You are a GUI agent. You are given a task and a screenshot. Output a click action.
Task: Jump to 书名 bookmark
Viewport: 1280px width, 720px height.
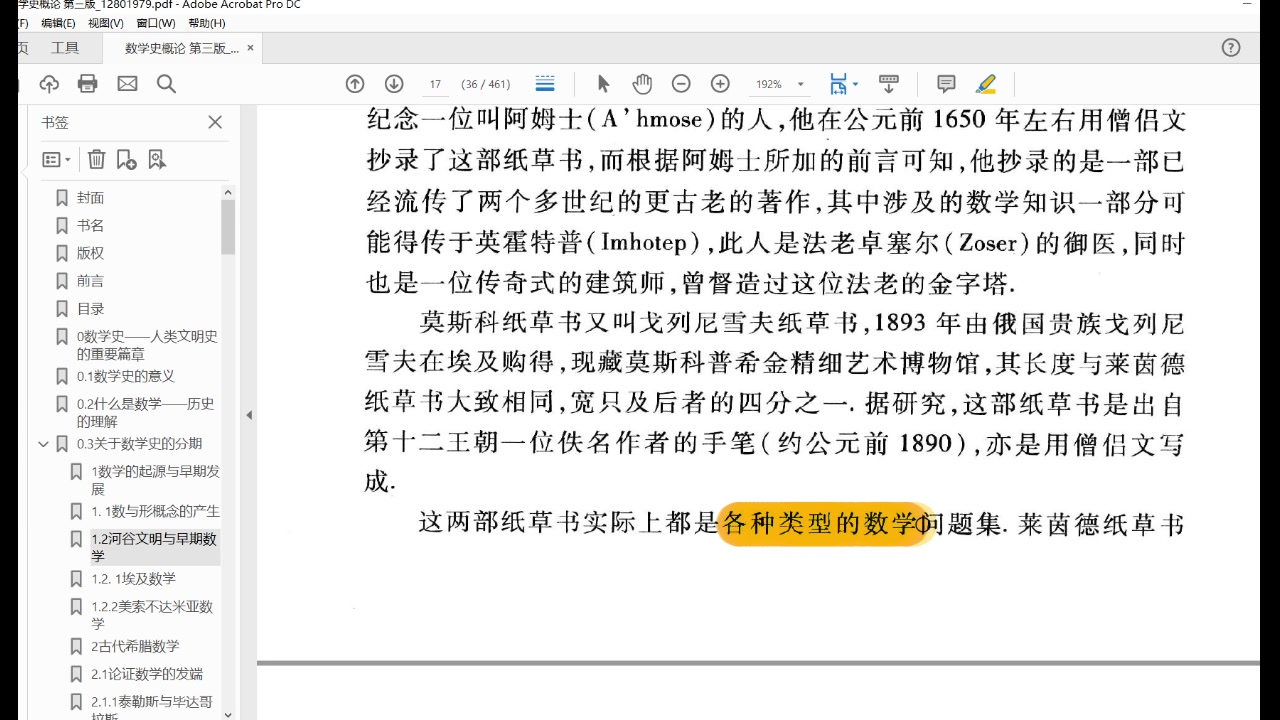pyautogui.click(x=90, y=226)
